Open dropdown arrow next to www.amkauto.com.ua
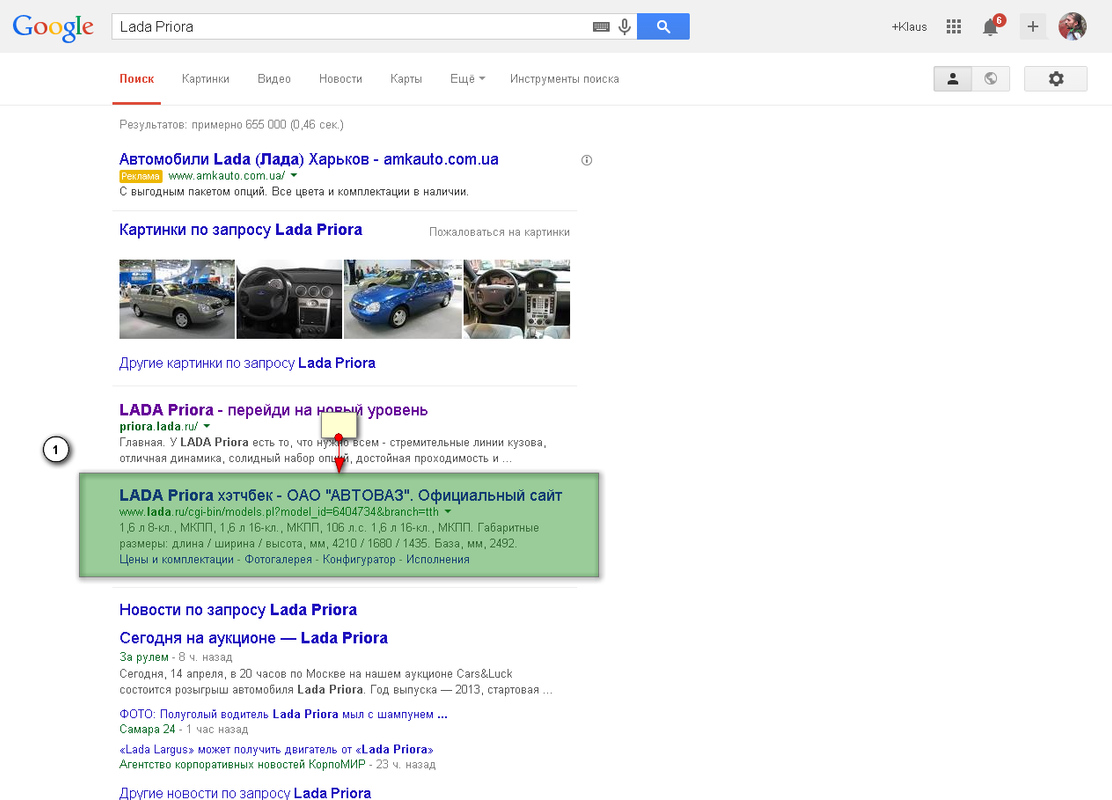The image size is (1112, 800). click(x=294, y=175)
